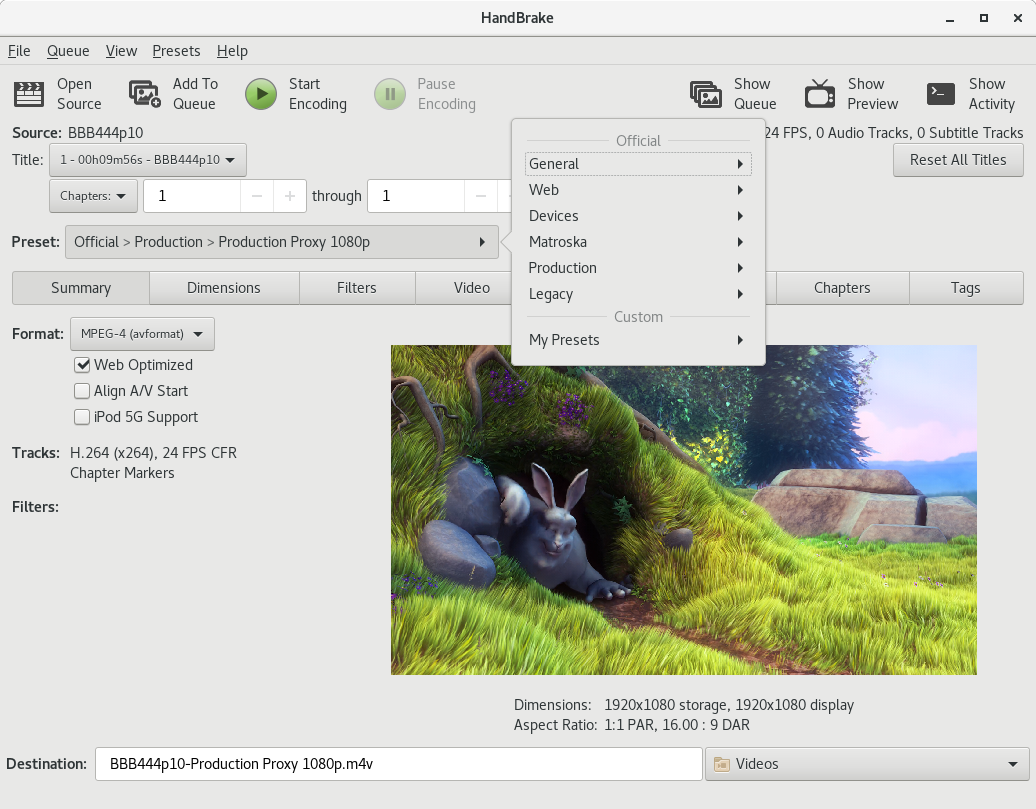Open the File menu

click(19, 51)
